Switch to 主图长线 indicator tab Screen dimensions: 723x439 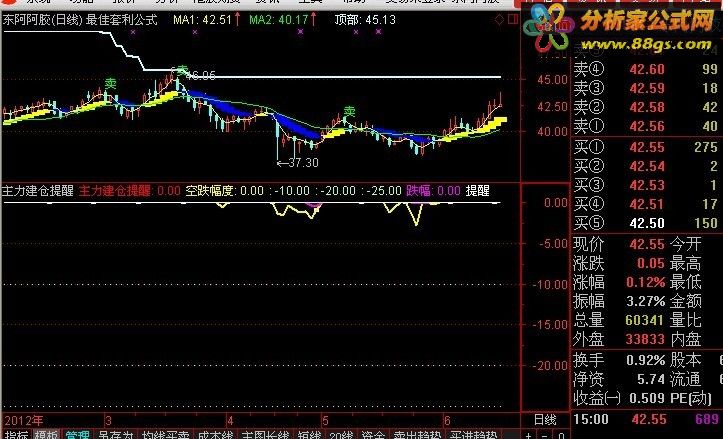pos(265,434)
